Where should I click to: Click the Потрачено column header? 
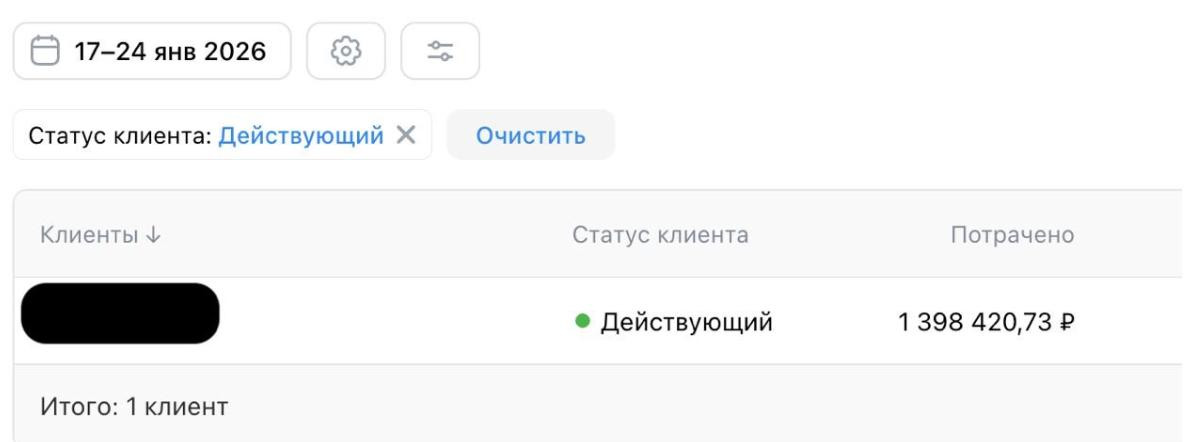pos(1012,235)
